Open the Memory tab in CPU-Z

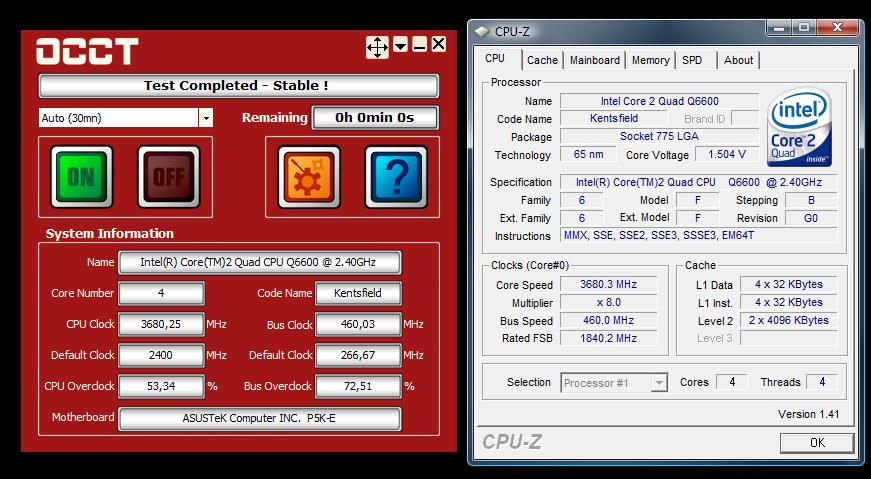pyautogui.click(x=650, y=60)
